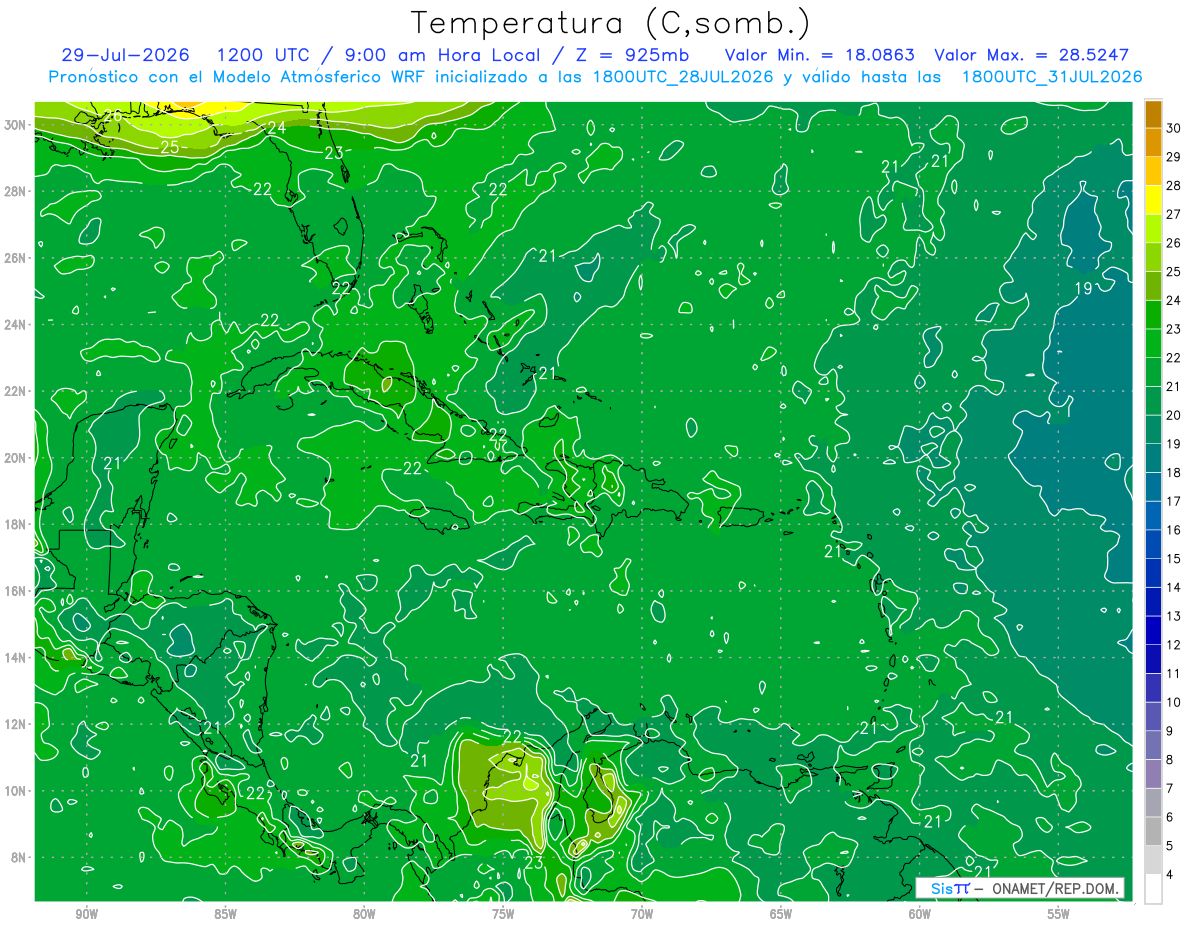This screenshot has height=927, width=1200.
Task: Click "Valor Min. = 18.0863" text
Action: [x=819, y=55]
